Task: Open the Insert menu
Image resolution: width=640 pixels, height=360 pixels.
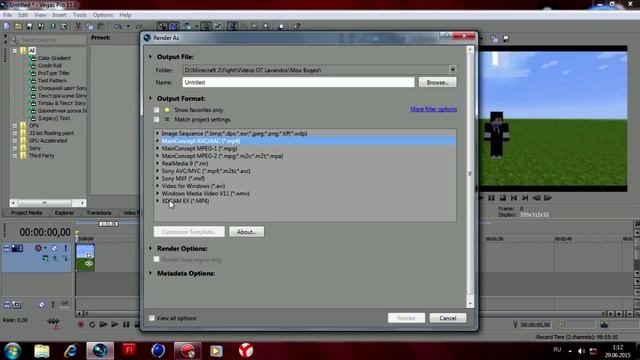Action: (59, 15)
